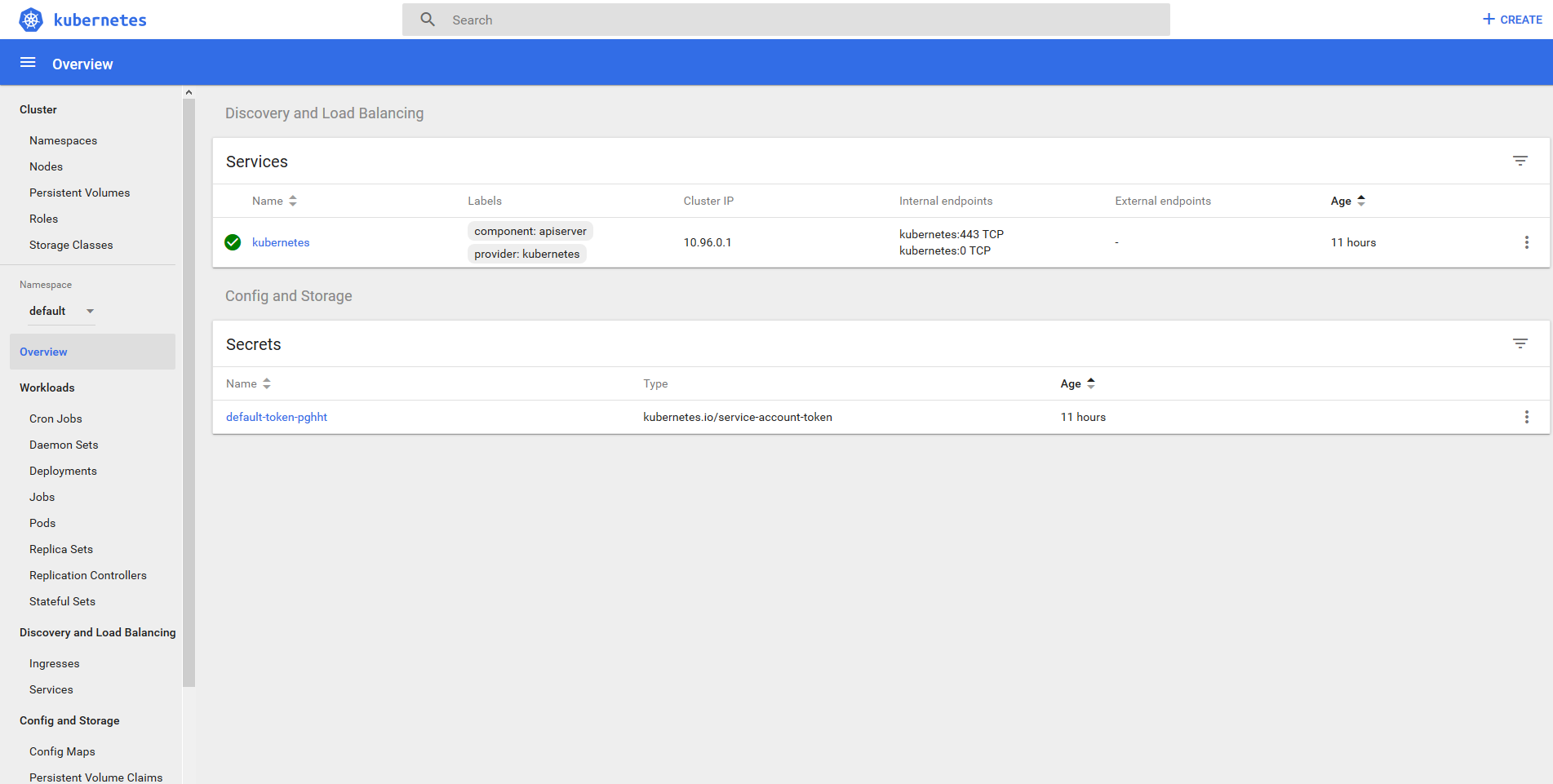This screenshot has width=1553, height=784.
Task: Sort Secrets by Name arrow
Action: coord(267,383)
